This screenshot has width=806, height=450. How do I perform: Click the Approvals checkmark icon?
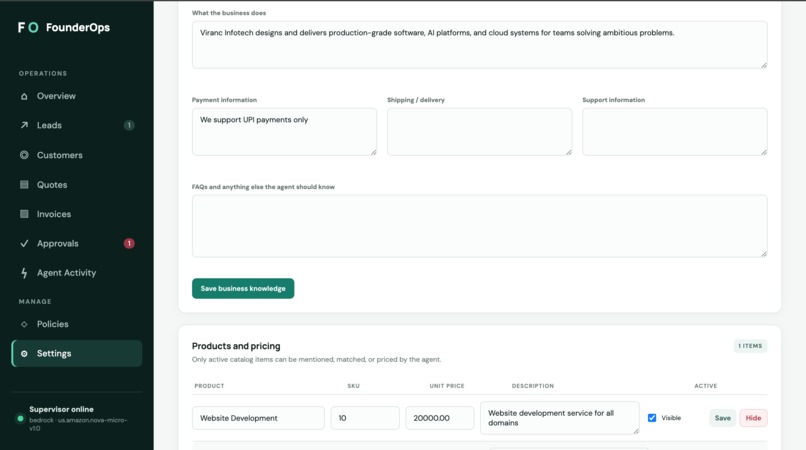point(24,243)
